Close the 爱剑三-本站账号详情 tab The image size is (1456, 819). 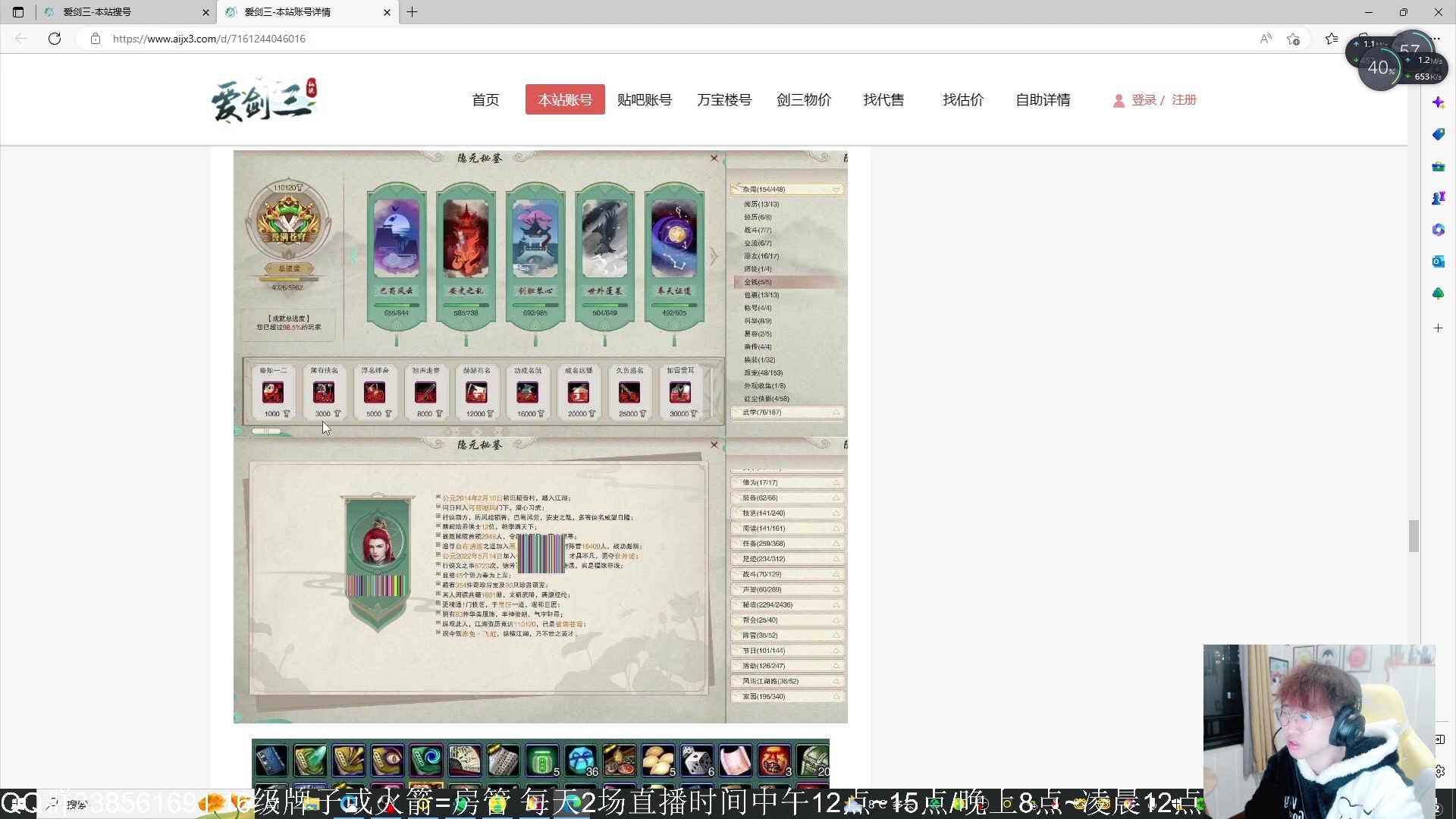[387, 12]
